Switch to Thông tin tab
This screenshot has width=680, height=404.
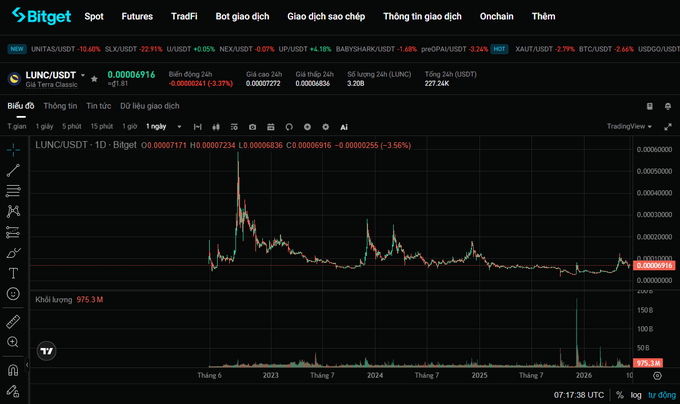(60, 106)
